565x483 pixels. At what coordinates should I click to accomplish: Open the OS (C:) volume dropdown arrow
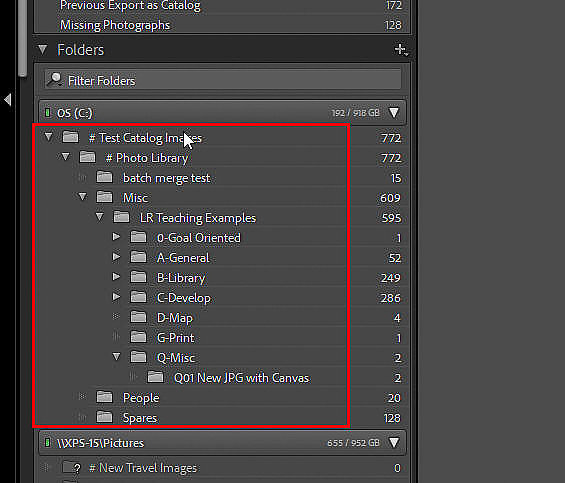tap(394, 112)
